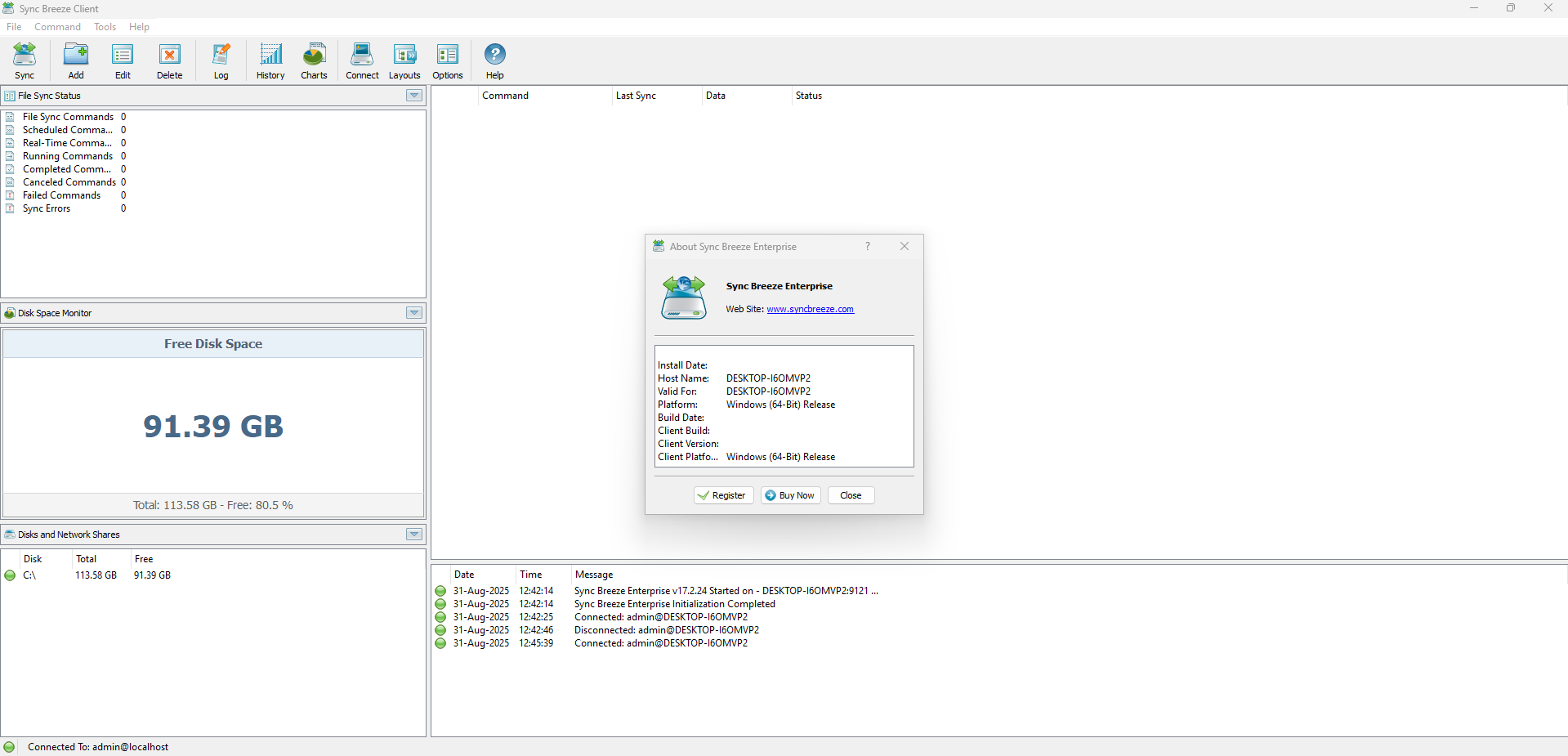Screen dimensions: 1568x756
Task: Click the green connection status icon in status bar
Action: point(10,747)
